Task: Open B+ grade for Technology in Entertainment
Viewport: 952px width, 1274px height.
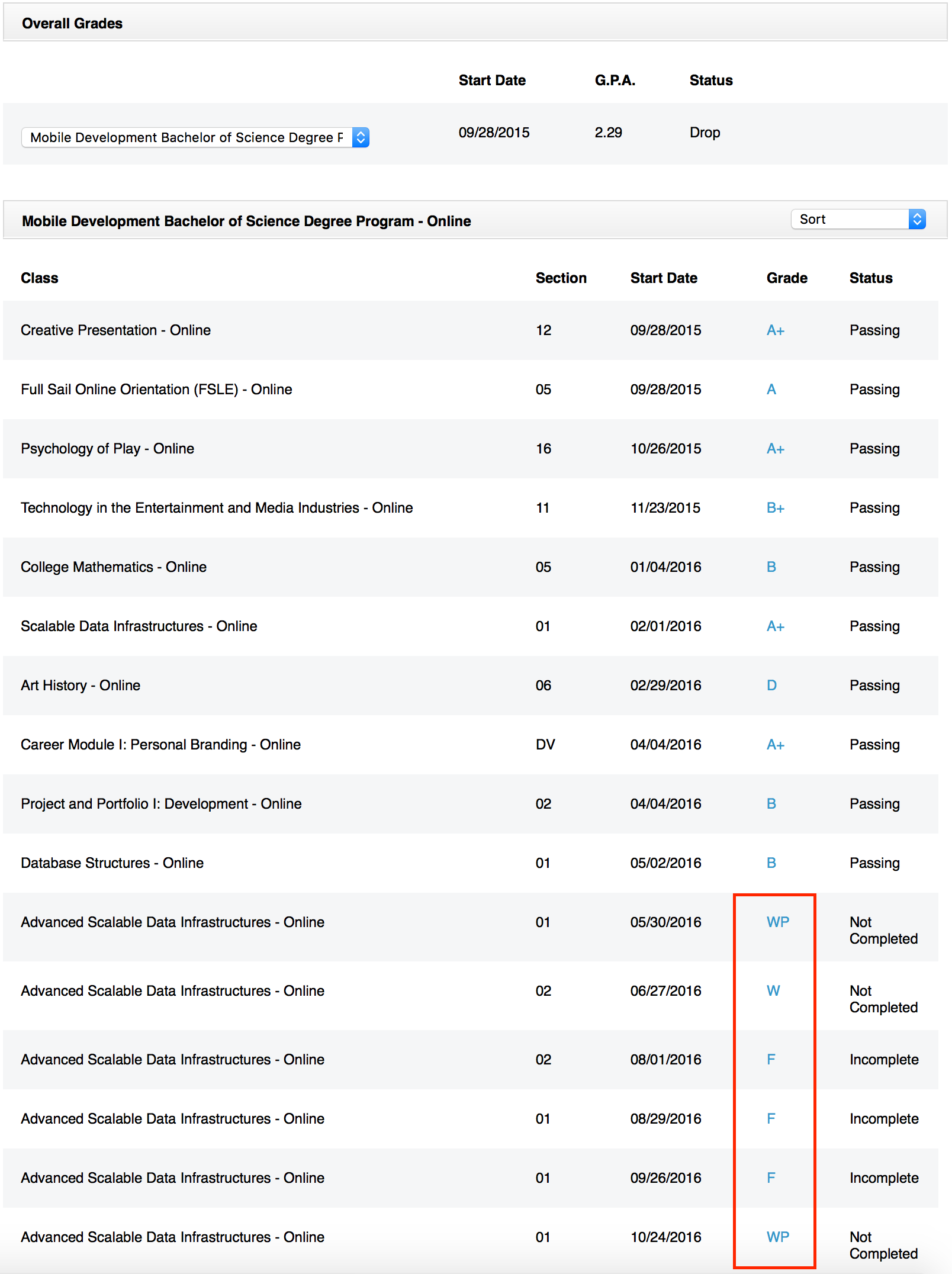Action: tap(776, 508)
